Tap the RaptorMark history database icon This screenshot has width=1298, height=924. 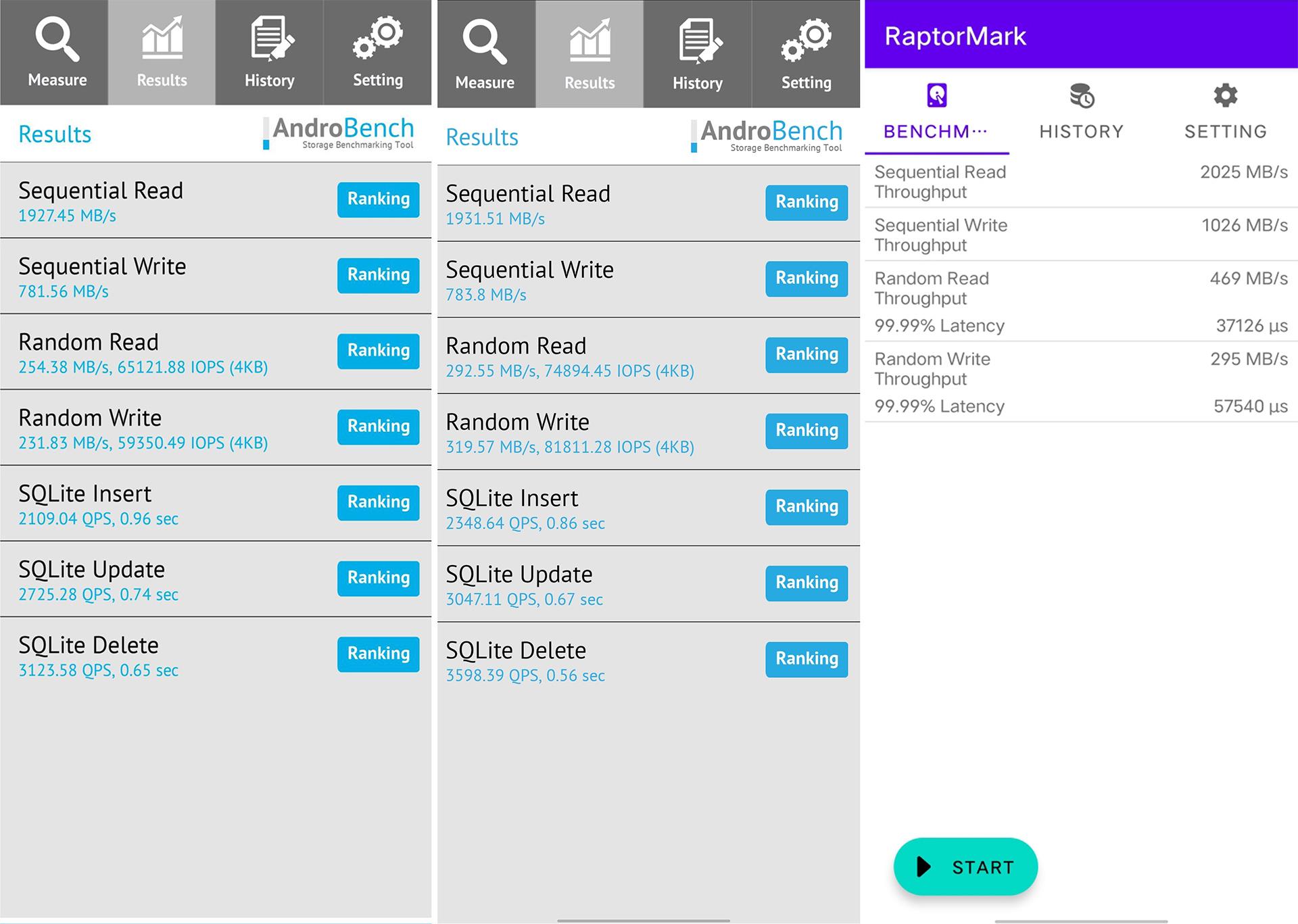1082,95
